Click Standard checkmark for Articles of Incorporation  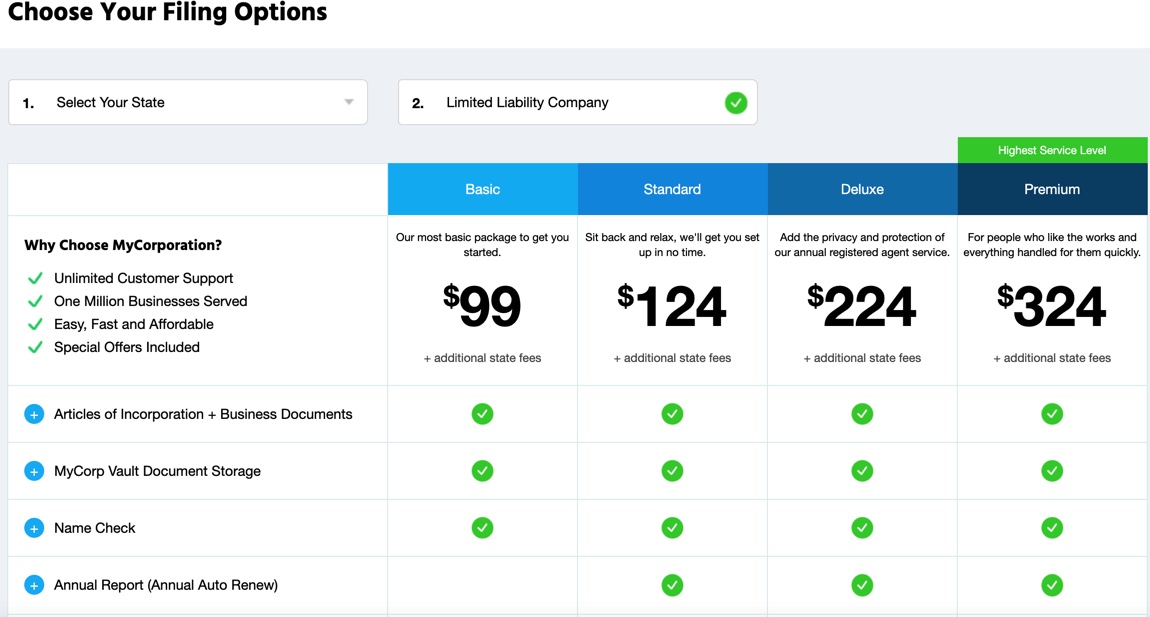point(673,414)
